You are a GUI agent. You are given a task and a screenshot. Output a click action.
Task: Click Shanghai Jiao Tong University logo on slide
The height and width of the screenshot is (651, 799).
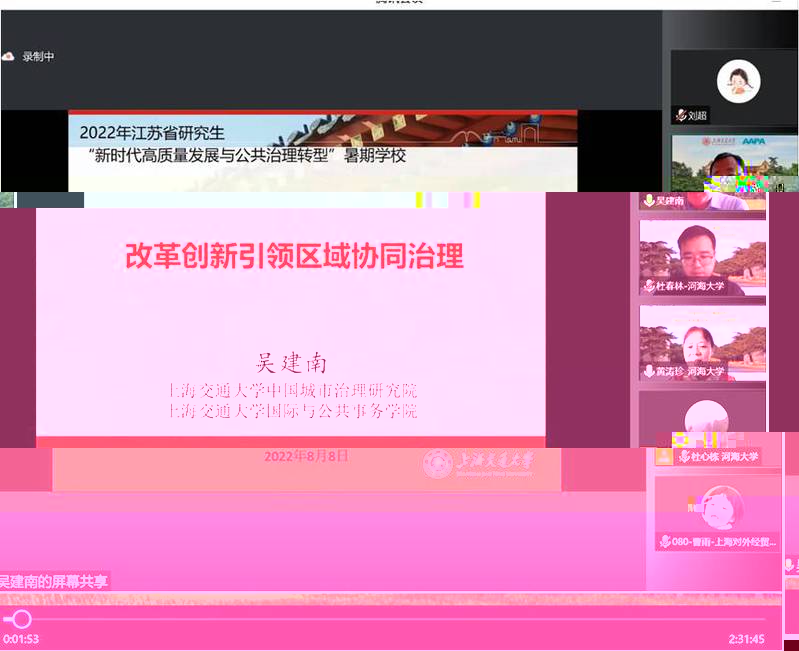point(437,463)
